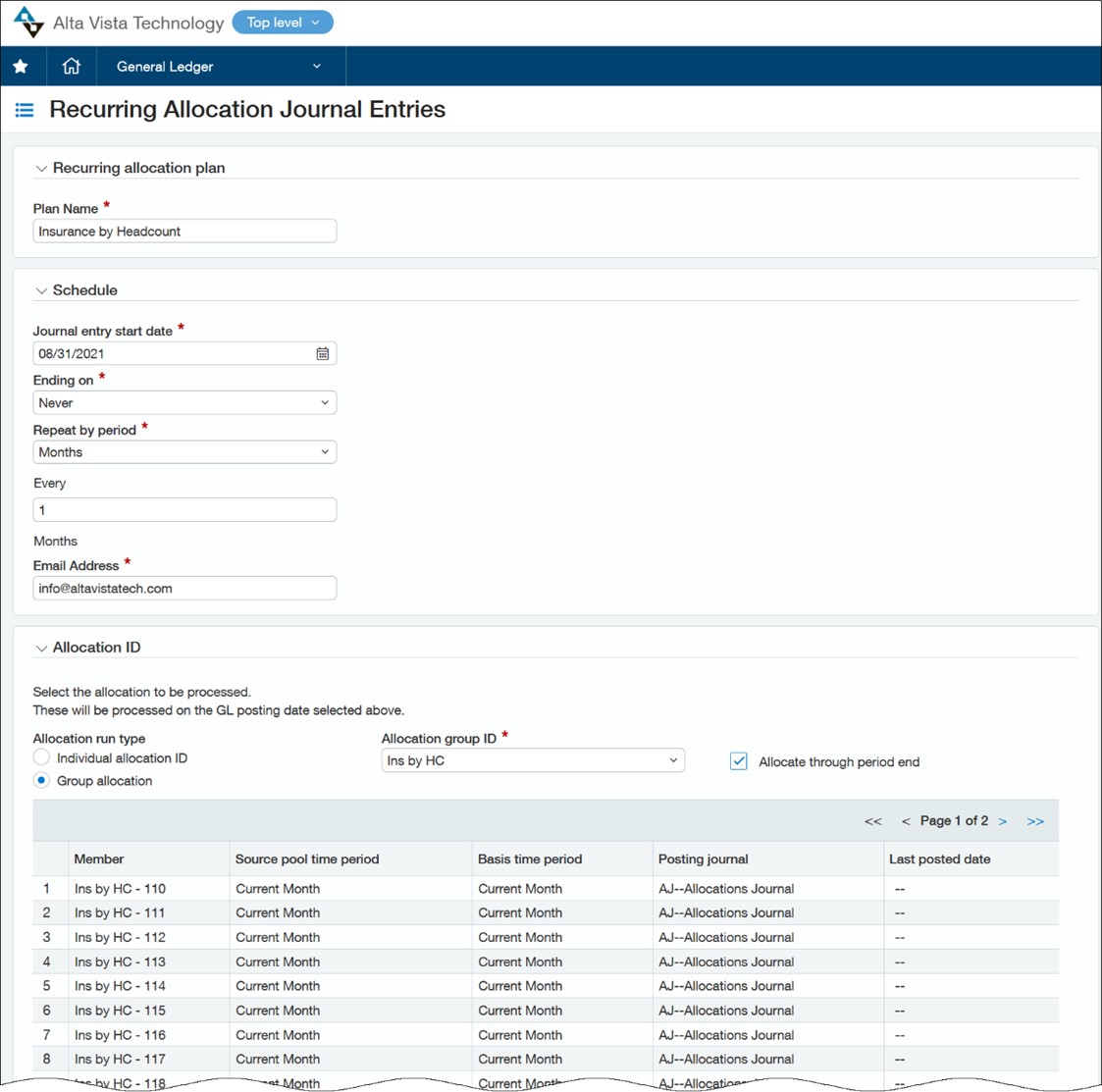Jump to the last page of members
The height and width of the screenshot is (1092, 1102).
coord(1035,821)
